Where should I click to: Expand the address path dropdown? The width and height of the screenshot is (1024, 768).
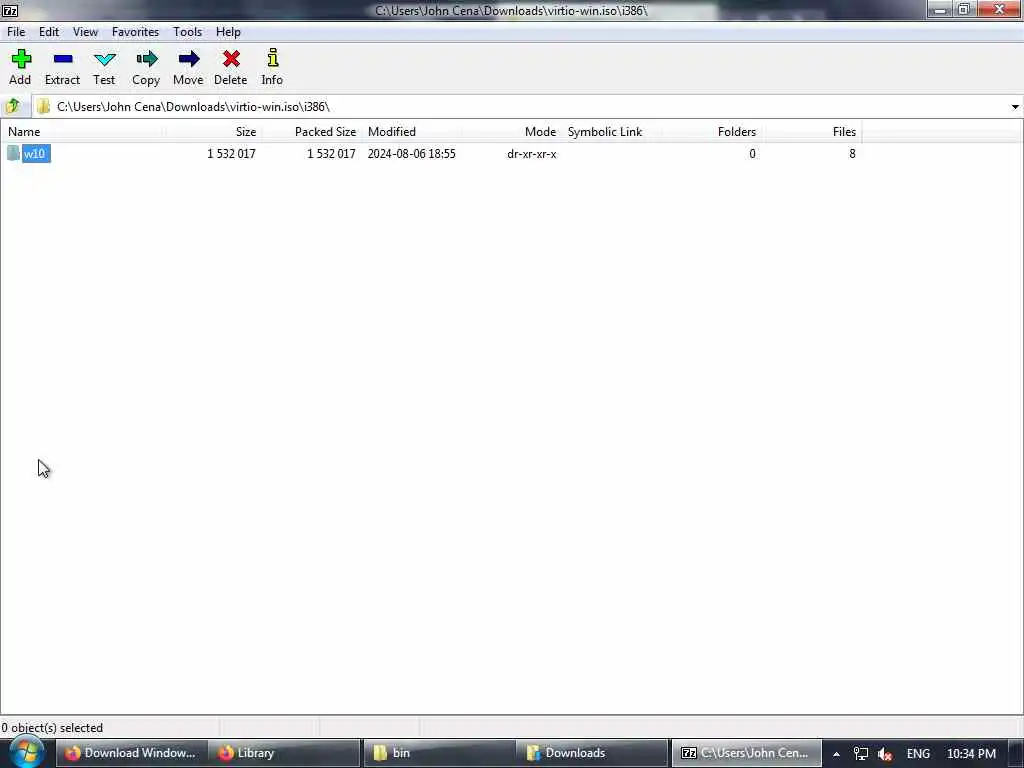[1015, 106]
